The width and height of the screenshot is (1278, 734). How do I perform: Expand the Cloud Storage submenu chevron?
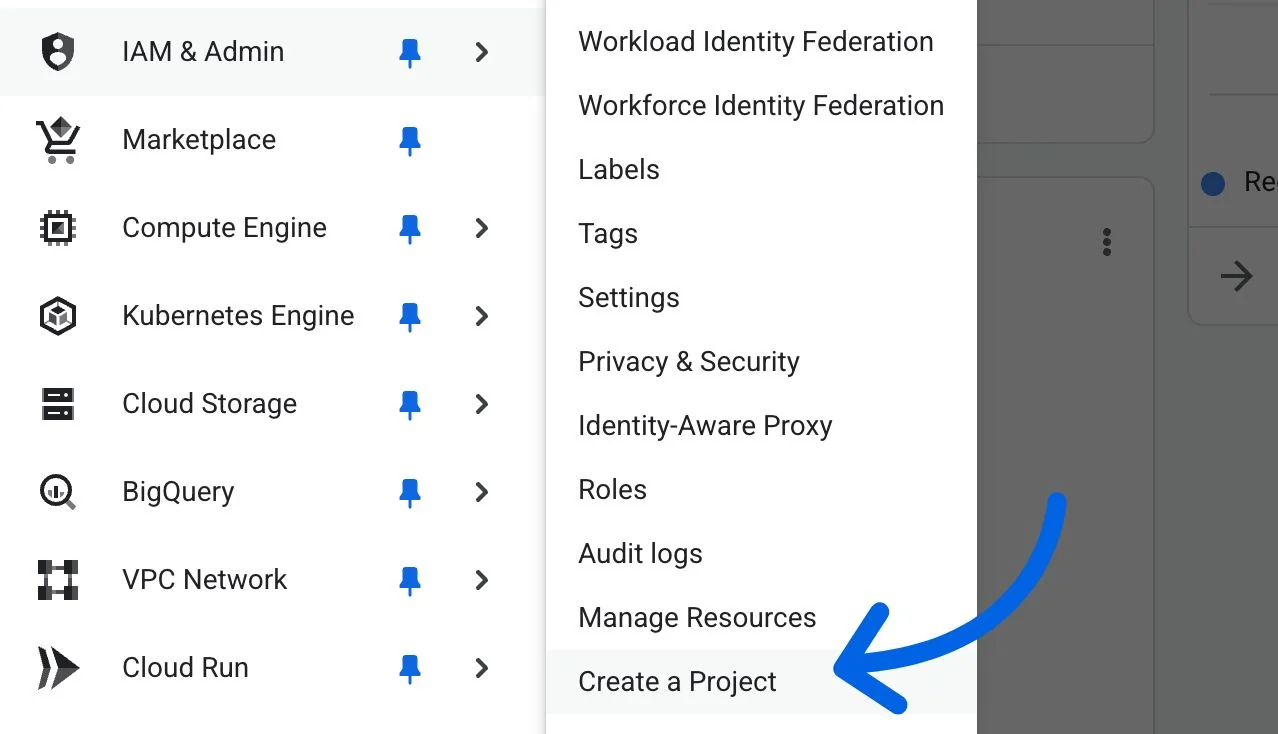pos(482,404)
